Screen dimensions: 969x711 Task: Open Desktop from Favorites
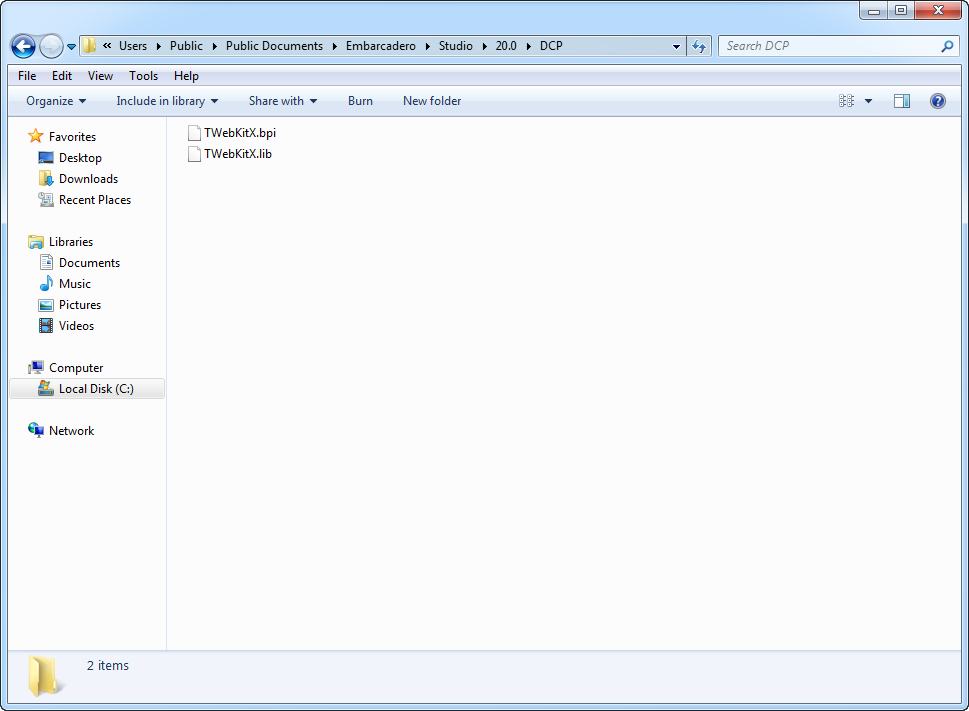pos(80,158)
